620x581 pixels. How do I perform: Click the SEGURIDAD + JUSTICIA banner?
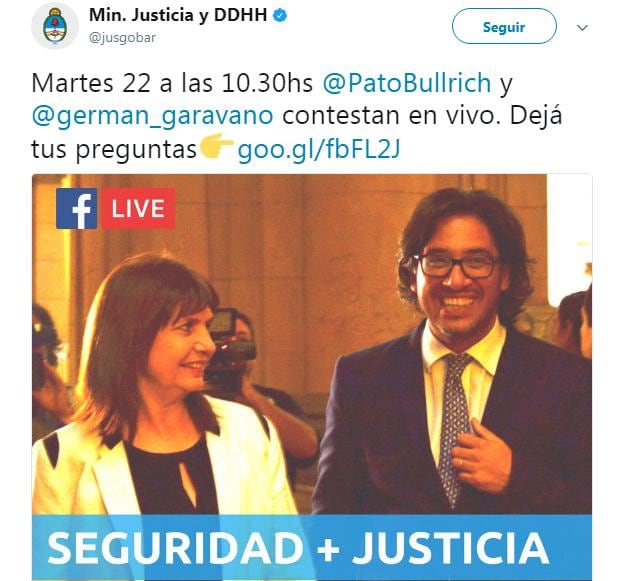click(312, 547)
